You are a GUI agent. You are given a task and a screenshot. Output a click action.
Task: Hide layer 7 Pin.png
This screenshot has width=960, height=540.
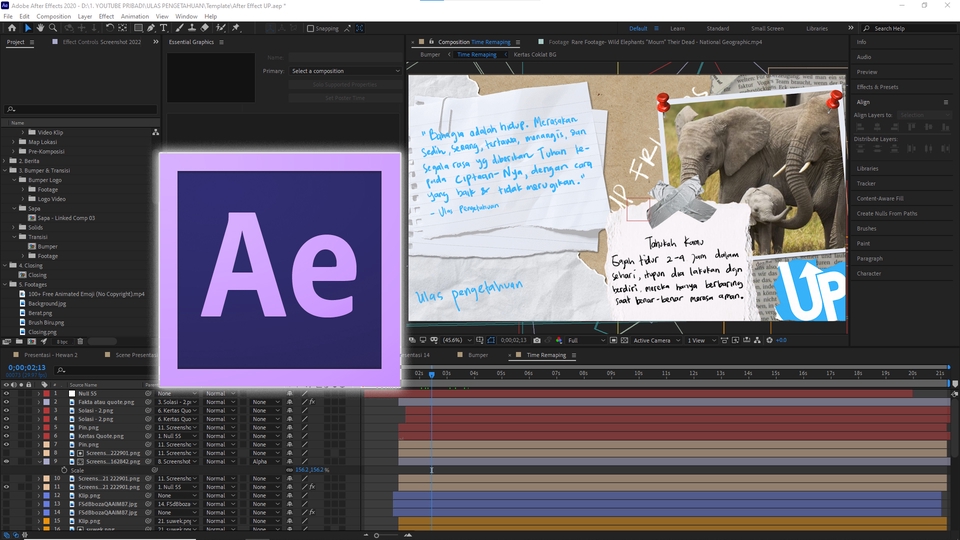tap(6, 444)
